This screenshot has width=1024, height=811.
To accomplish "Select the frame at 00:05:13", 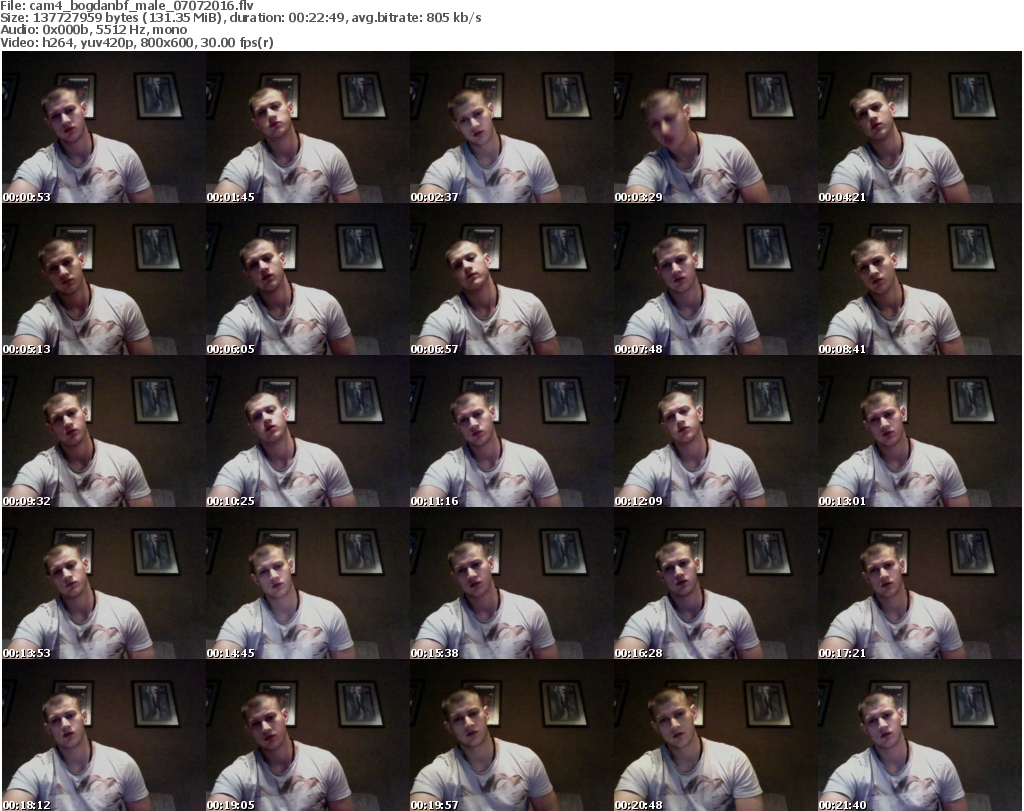I will pos(104,279).
